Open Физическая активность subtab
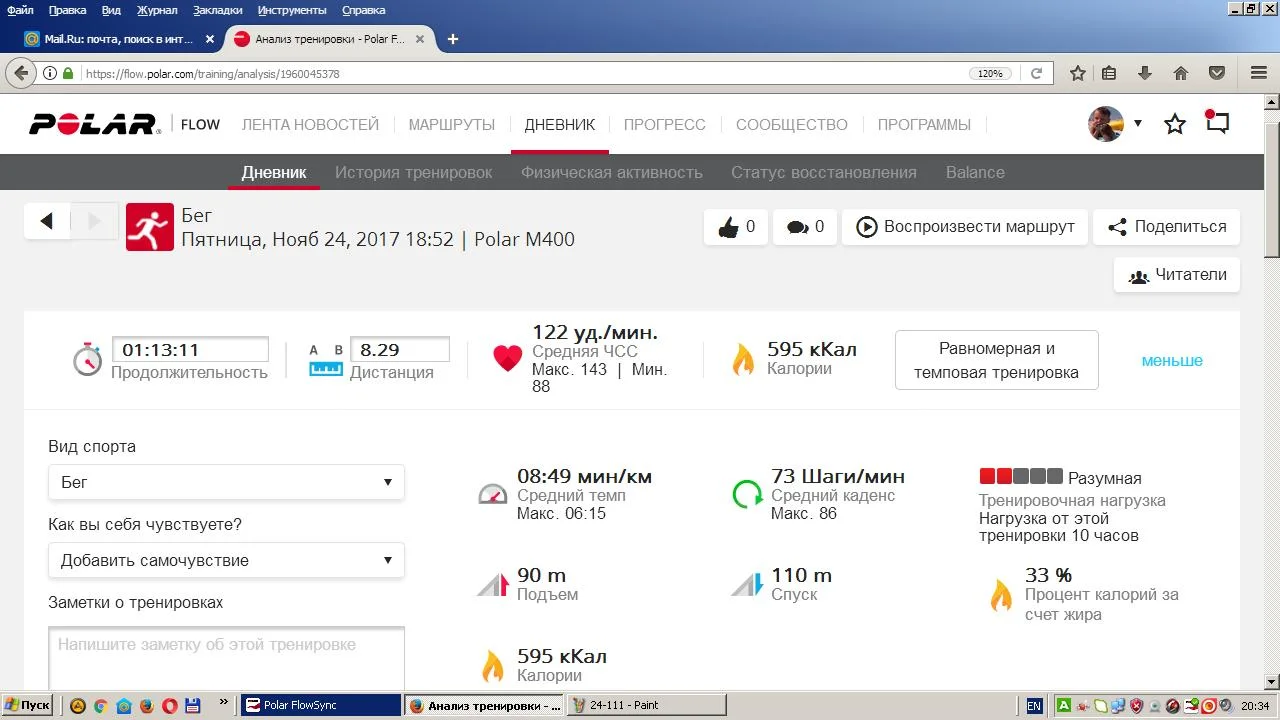 pos(612,172)
